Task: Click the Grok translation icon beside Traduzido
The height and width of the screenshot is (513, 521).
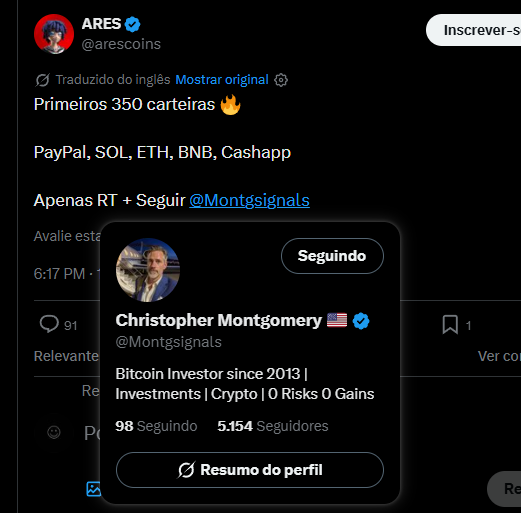Action: coord(42,80)
